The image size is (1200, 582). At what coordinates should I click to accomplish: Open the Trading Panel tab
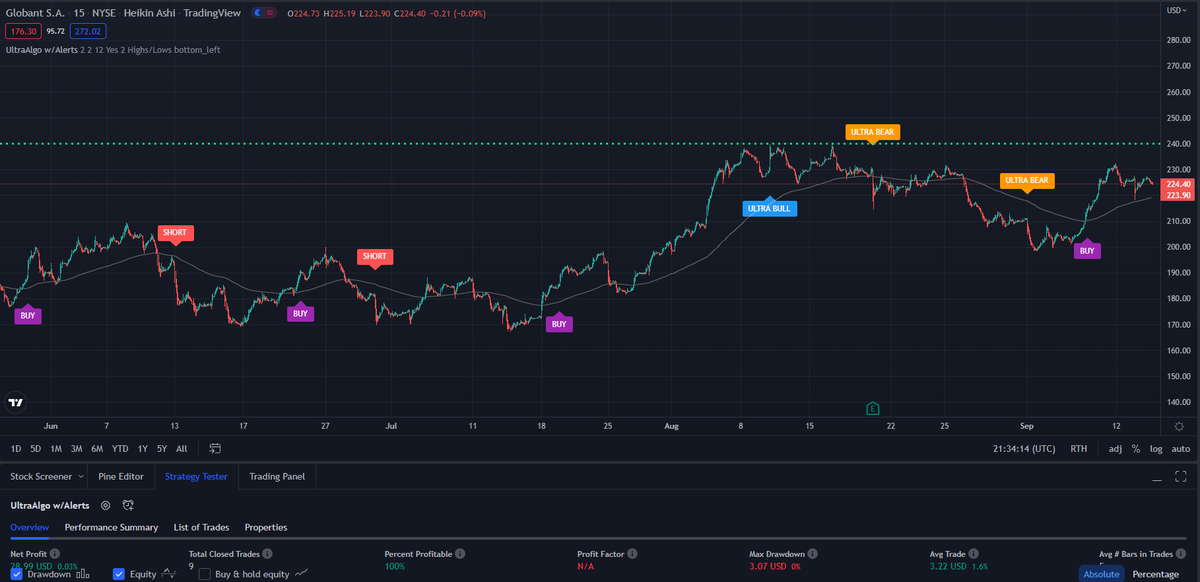277,476
